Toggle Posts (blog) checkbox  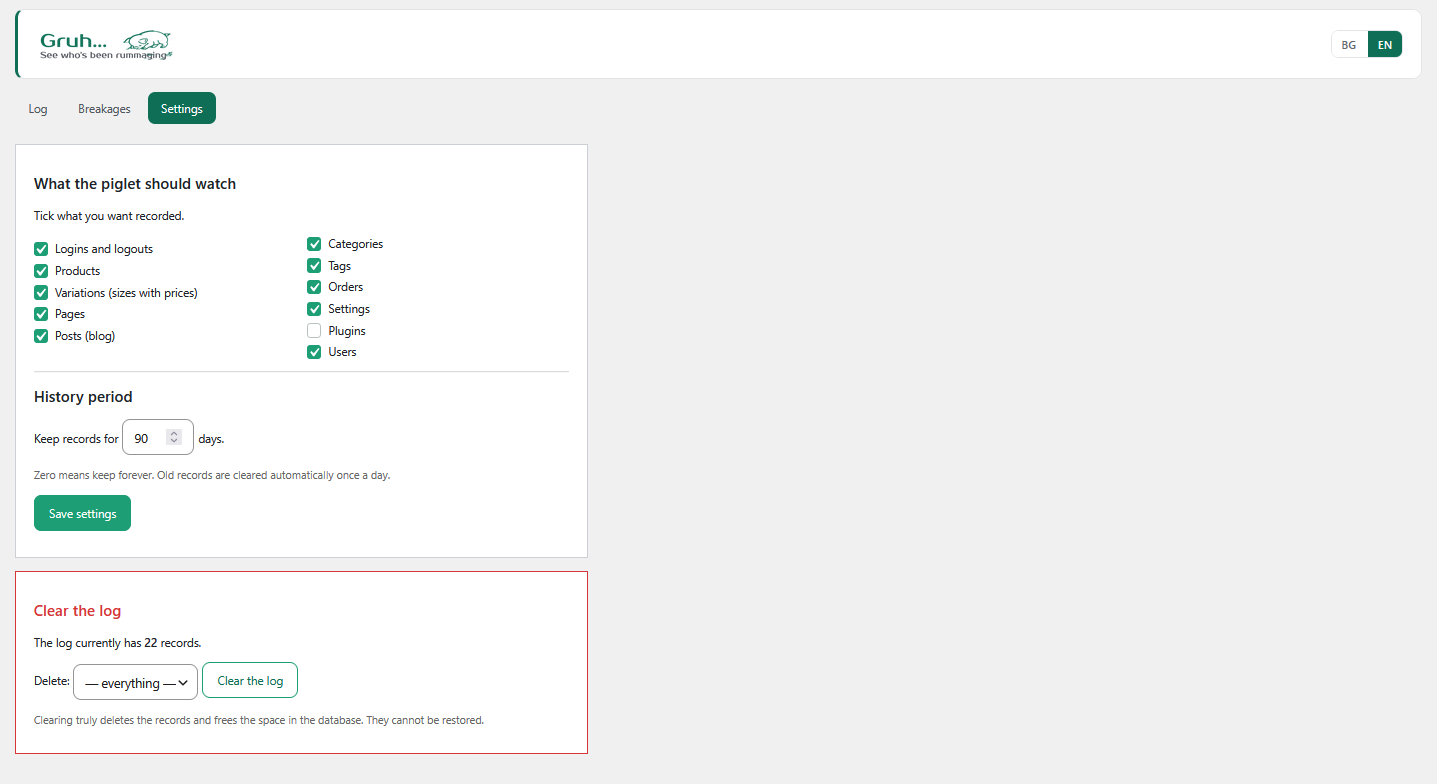41,336
